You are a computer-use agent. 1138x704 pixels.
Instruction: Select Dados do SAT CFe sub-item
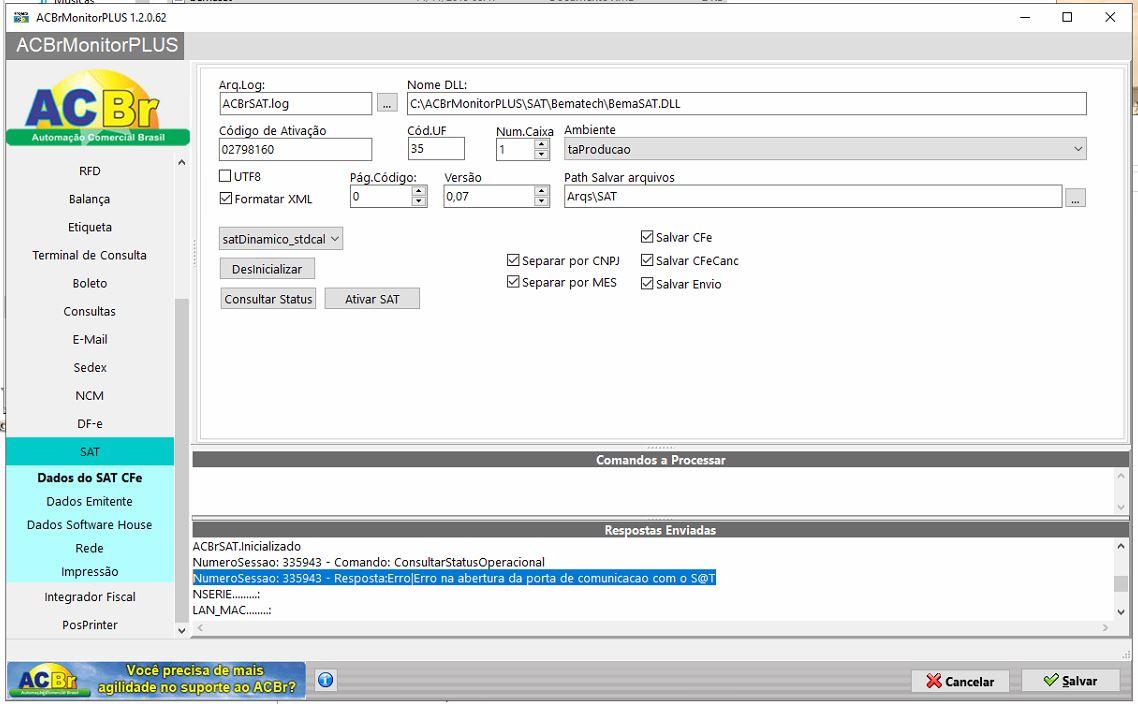90,478
